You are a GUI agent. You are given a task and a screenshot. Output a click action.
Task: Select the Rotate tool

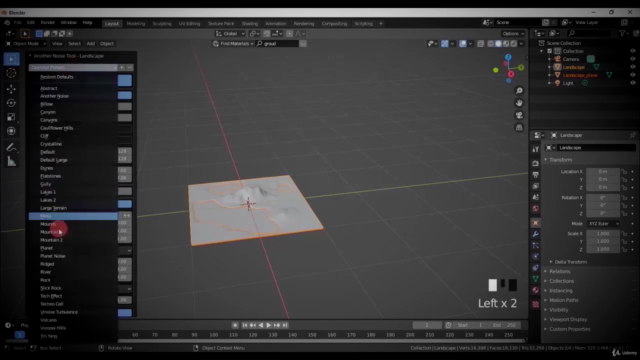coord(11,103)
